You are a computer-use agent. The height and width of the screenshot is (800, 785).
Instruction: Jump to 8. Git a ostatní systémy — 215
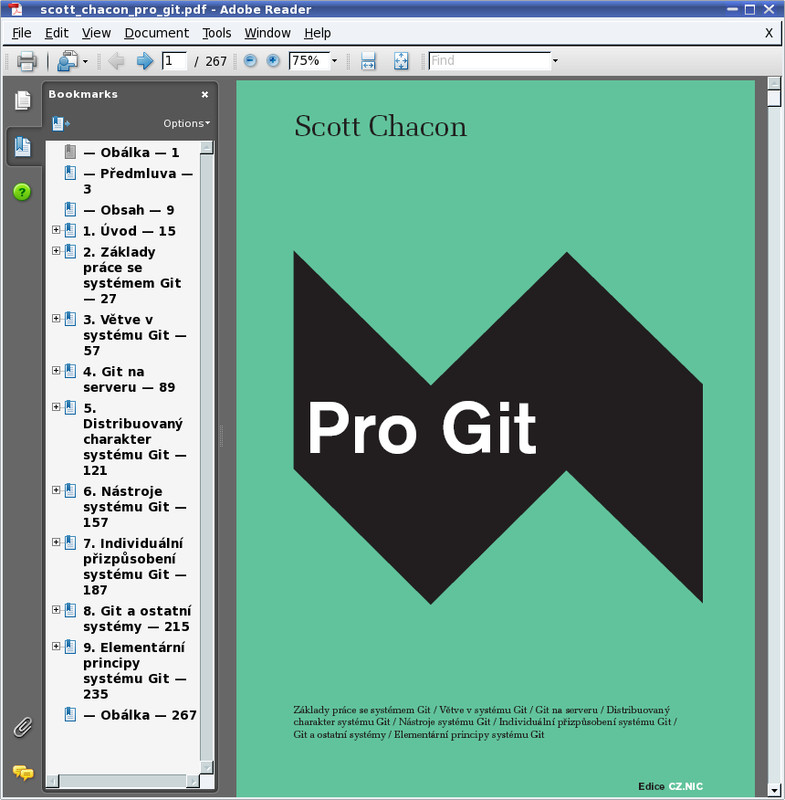(x=137, y=619)
